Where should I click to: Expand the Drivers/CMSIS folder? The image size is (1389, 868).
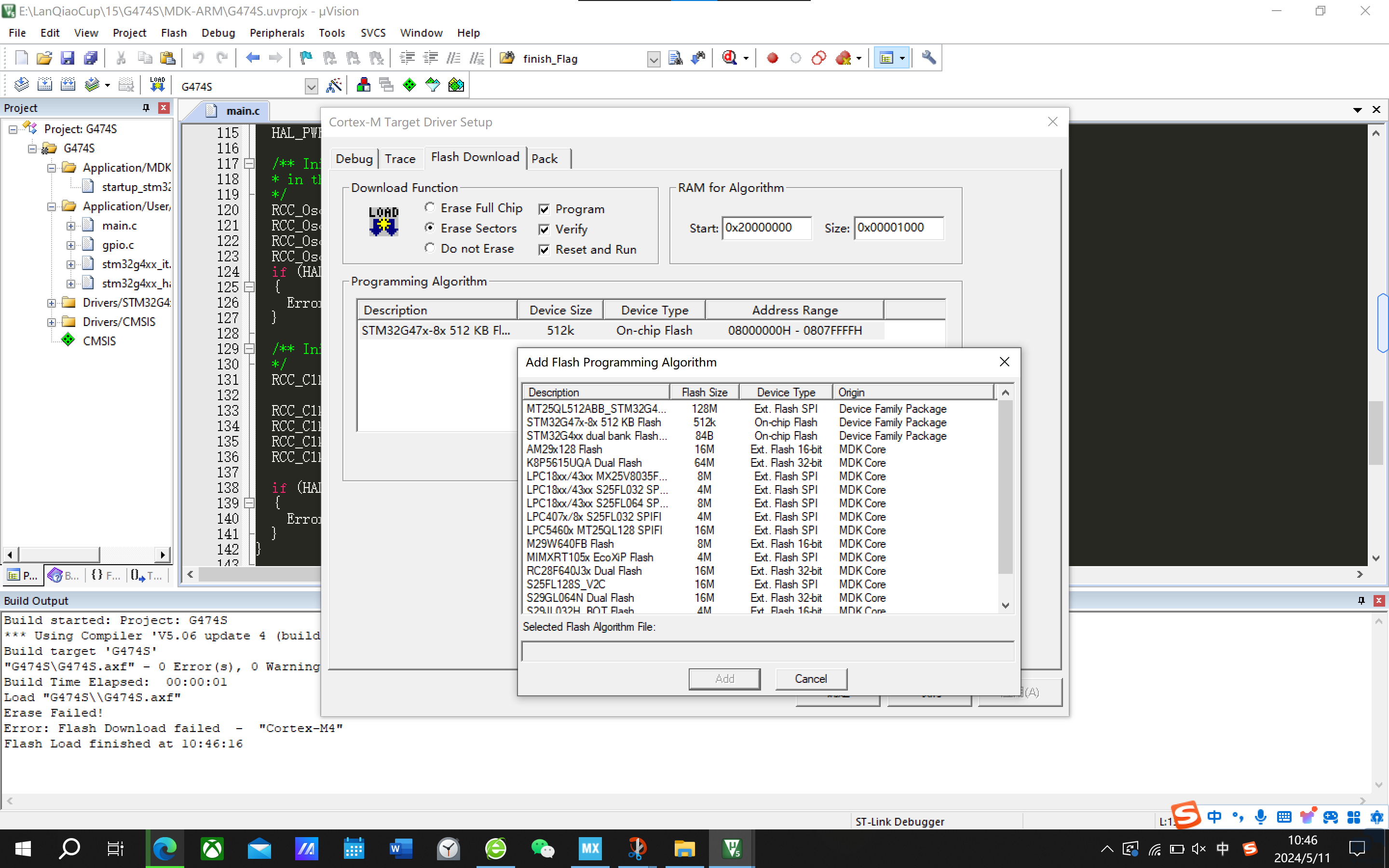[x=51, y=322]
